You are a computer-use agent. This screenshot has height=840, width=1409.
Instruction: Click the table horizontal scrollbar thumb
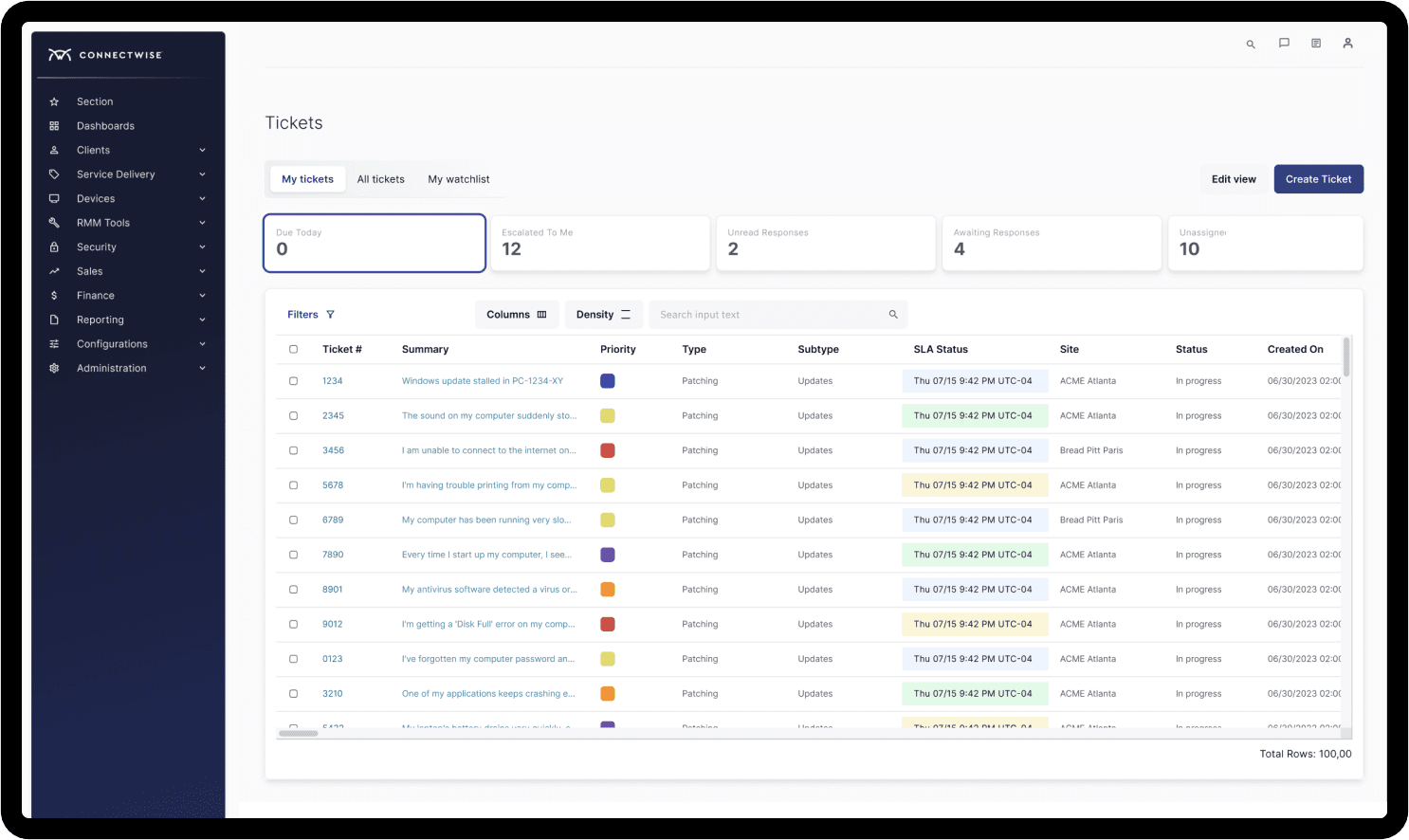click(298, 733)
